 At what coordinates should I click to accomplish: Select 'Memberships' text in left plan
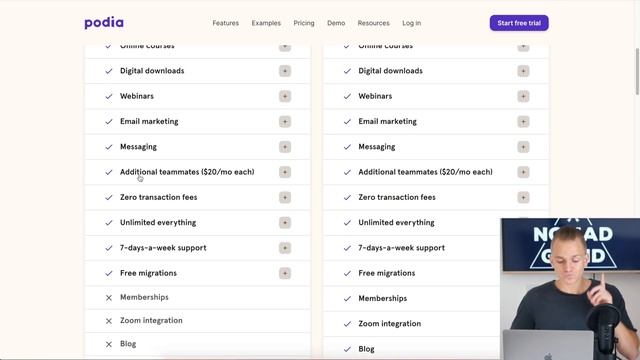coord(144,297)
